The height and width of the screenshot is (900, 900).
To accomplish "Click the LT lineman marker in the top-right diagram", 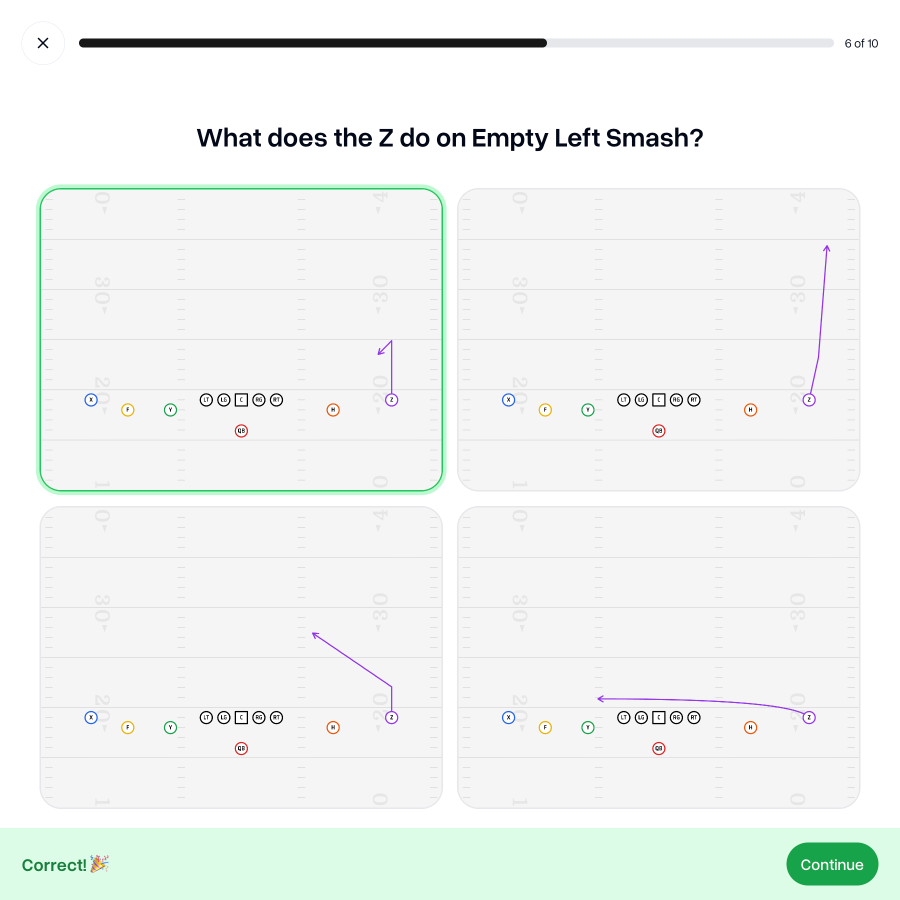I will point(624,399).
